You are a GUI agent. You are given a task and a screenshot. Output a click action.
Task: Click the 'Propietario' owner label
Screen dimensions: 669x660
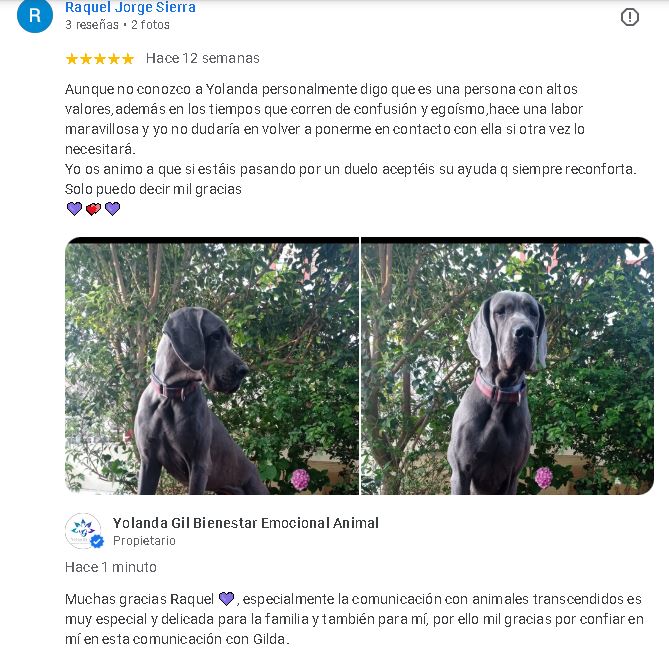click(144, 541)
